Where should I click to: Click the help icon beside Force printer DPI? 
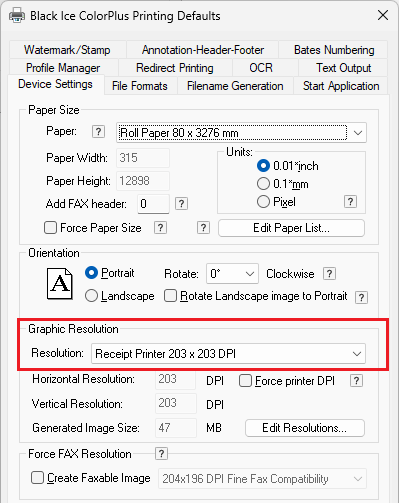356,381
